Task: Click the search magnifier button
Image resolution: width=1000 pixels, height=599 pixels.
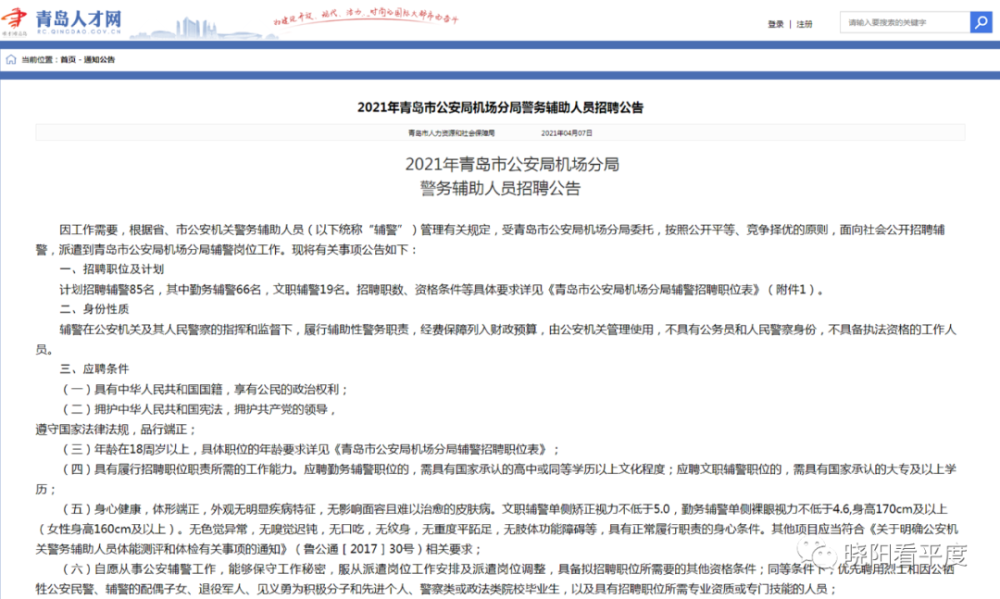Action: (x=981, y=22)
